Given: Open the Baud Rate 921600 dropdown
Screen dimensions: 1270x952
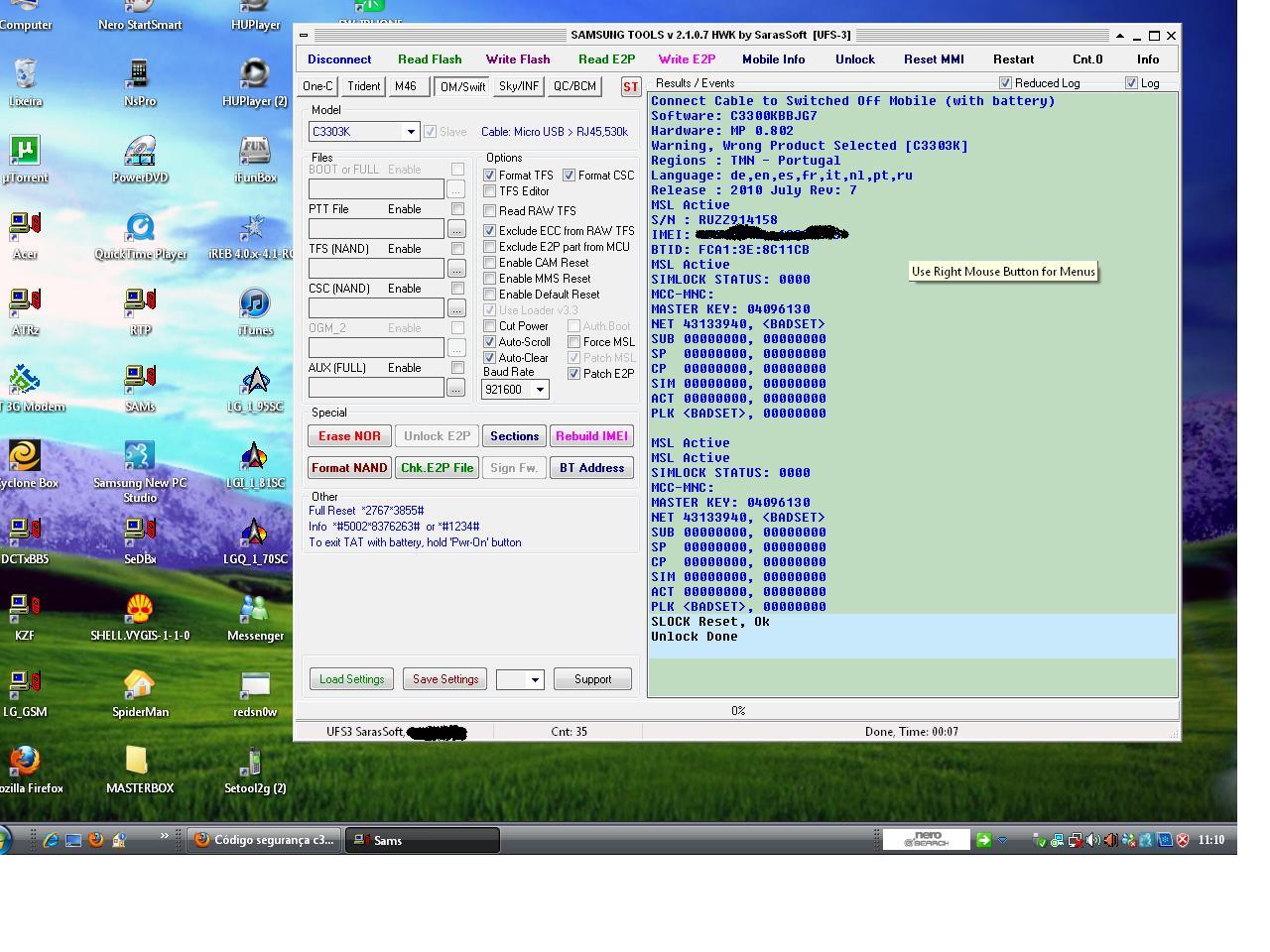Looking at the screenshot, I should pos(540,390).
